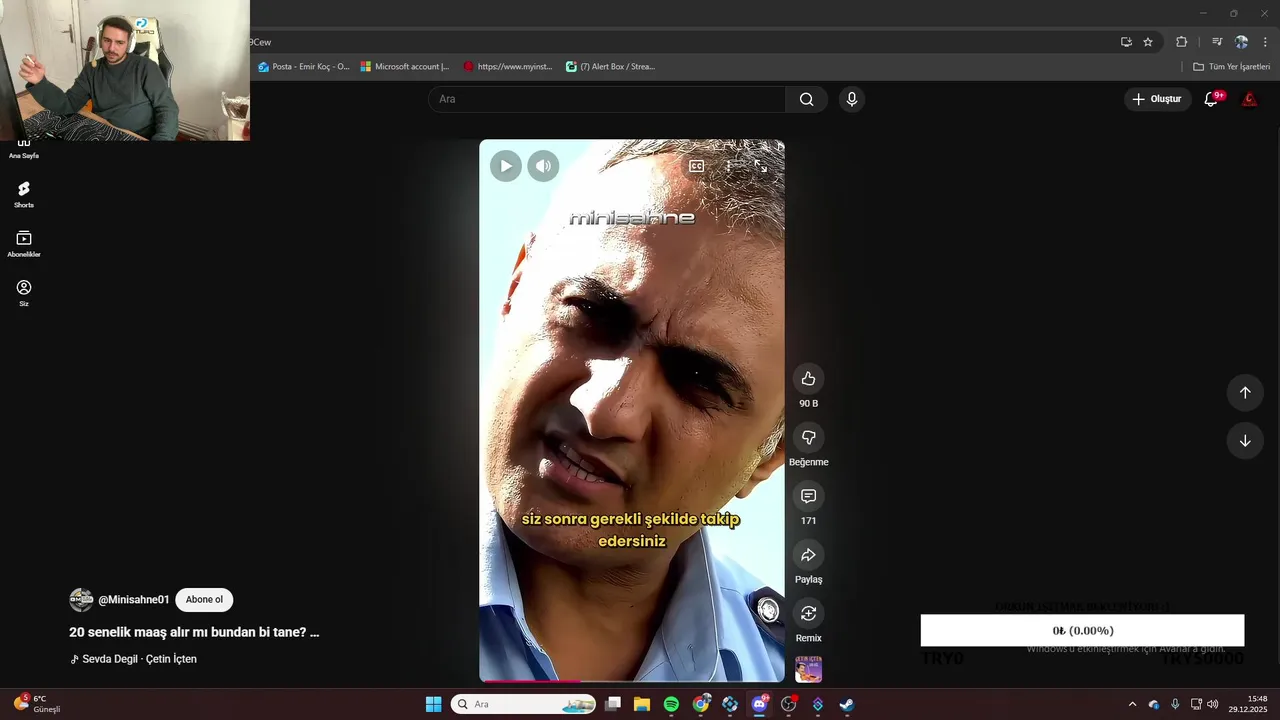1280x720 pixels.
Task: Open the Posta - Emir Koç bookmark
Action: [x=303, y=67]
